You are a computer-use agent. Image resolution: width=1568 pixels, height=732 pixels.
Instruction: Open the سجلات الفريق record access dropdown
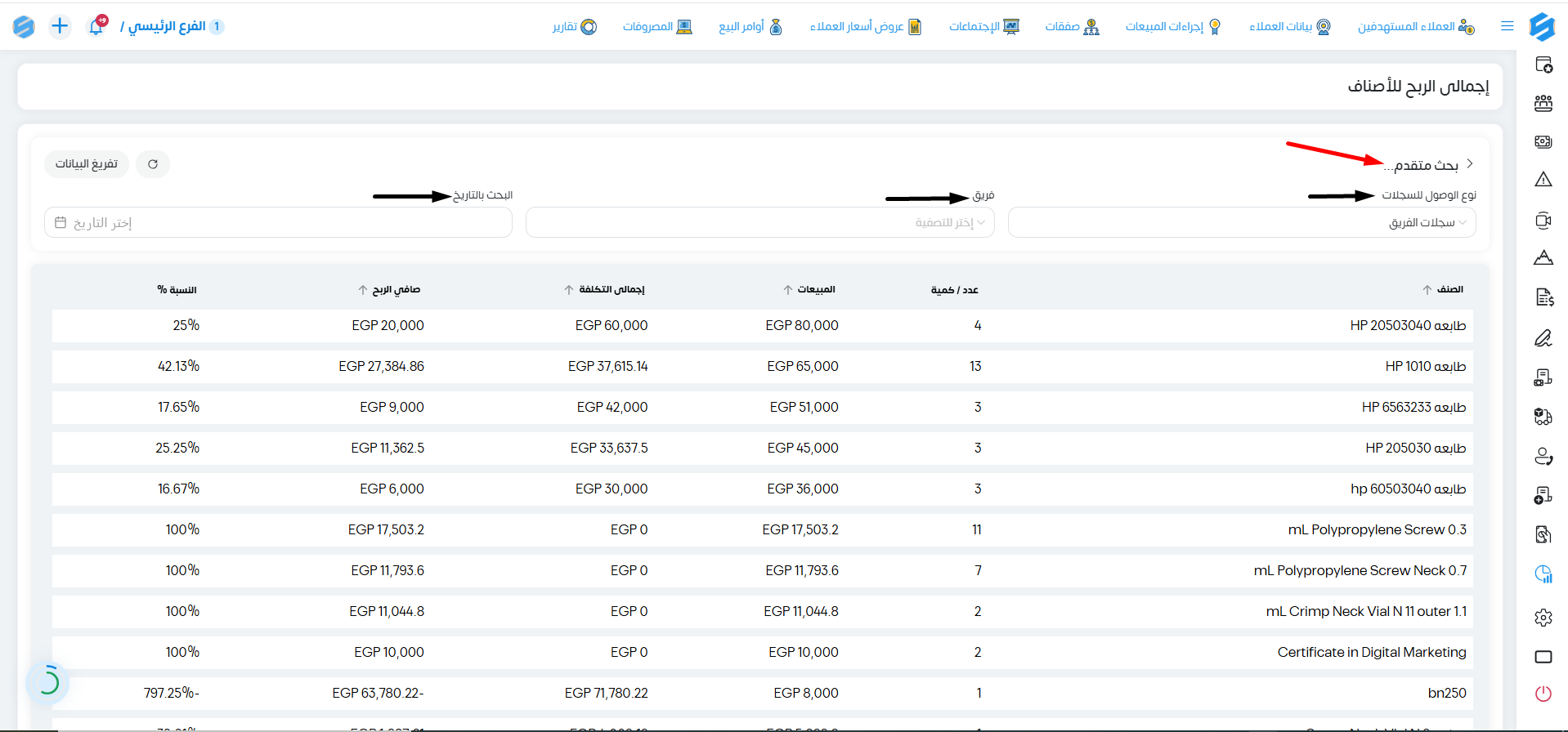point(1242,222)
